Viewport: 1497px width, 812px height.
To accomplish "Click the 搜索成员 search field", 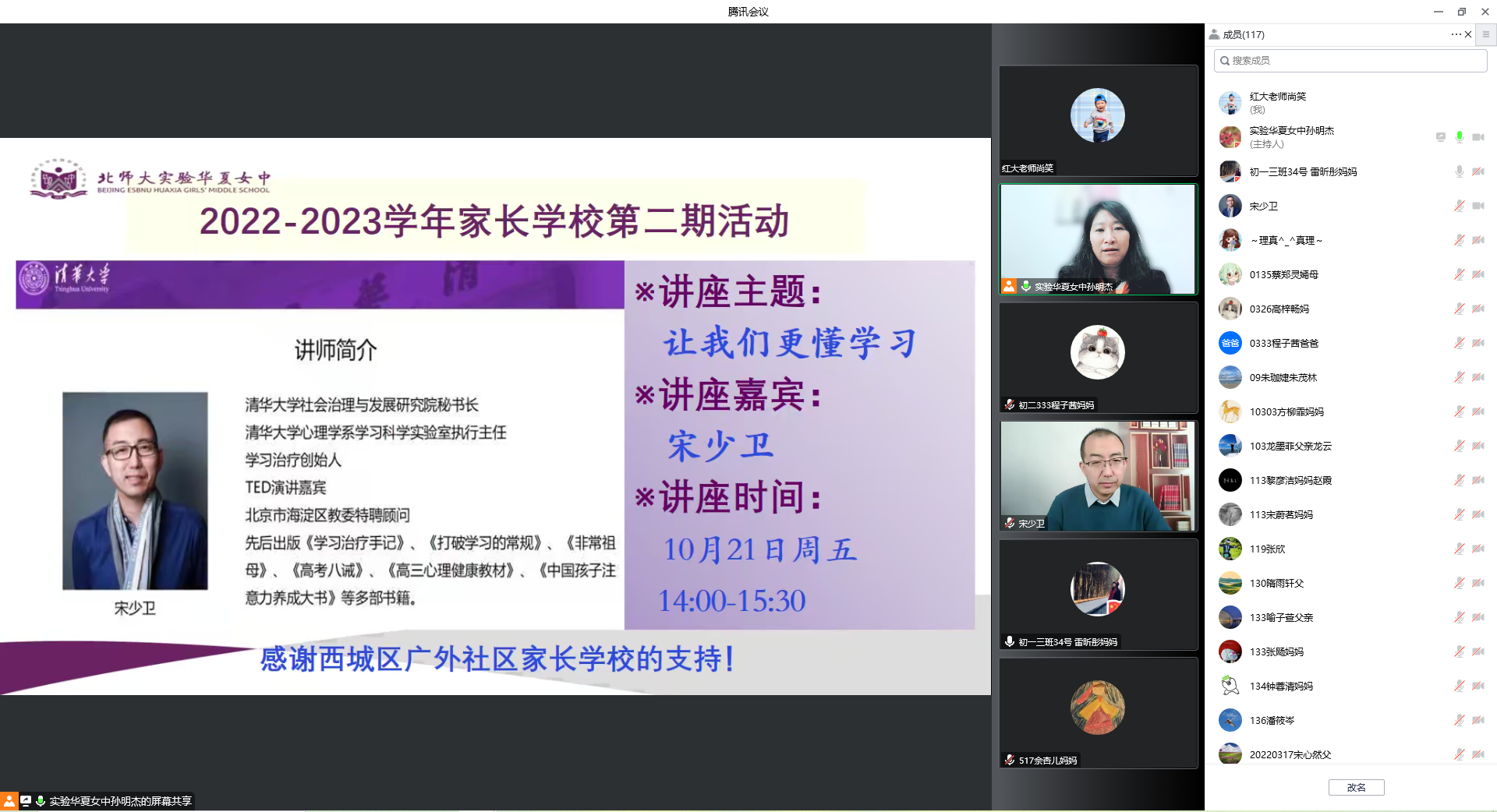I will (x=1350, y=61).
